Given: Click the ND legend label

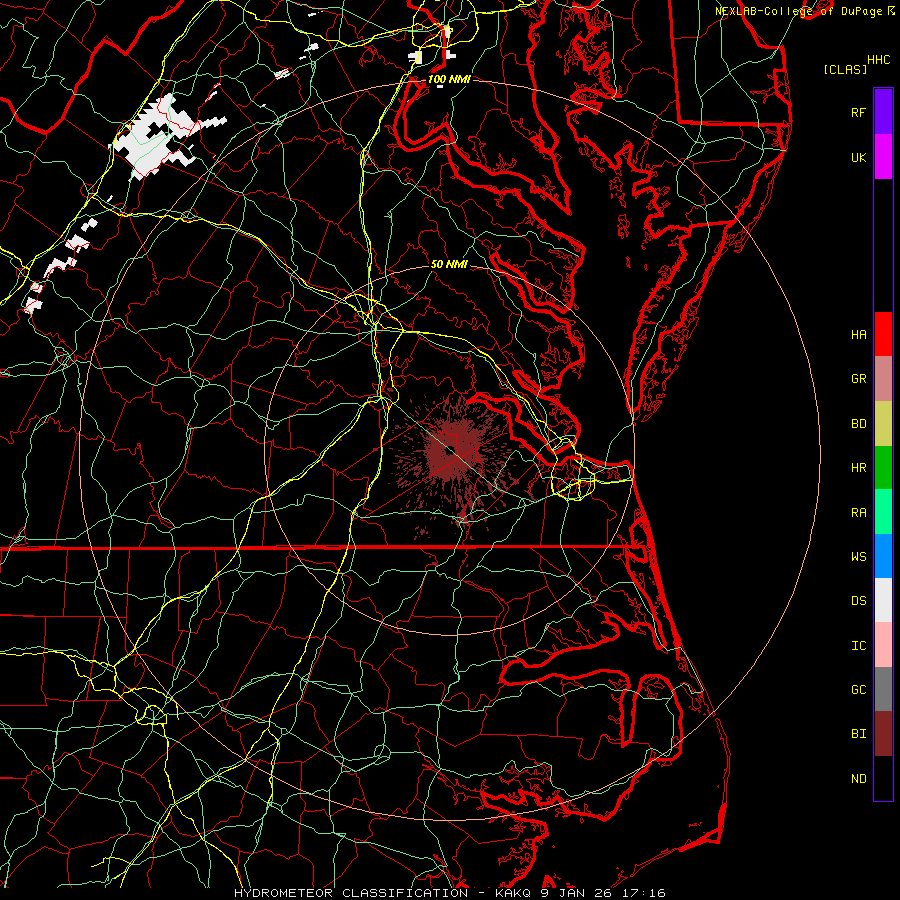Looking at the screenshot, I should 858,779.
